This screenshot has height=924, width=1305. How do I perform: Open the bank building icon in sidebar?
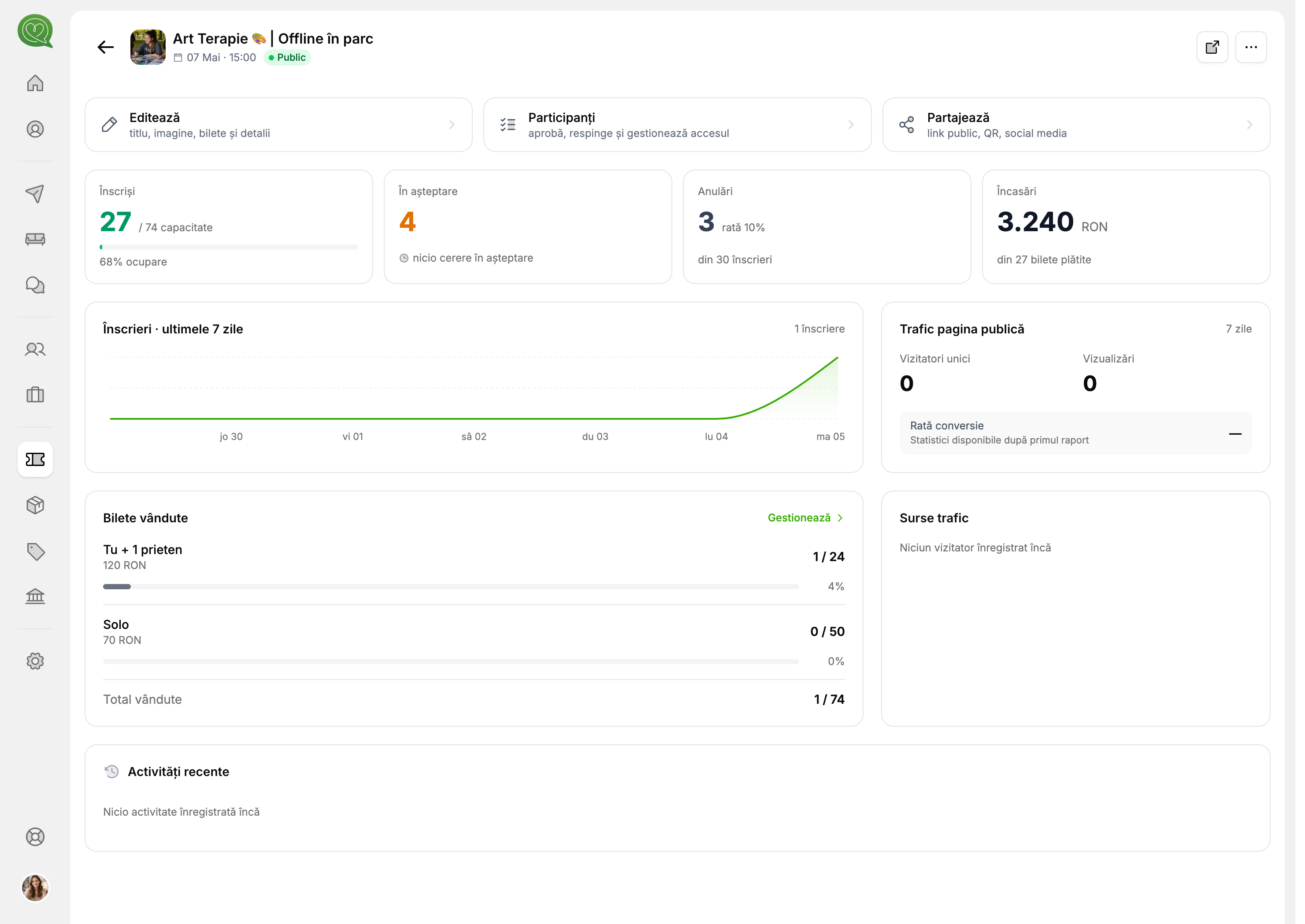coord(35,597)
